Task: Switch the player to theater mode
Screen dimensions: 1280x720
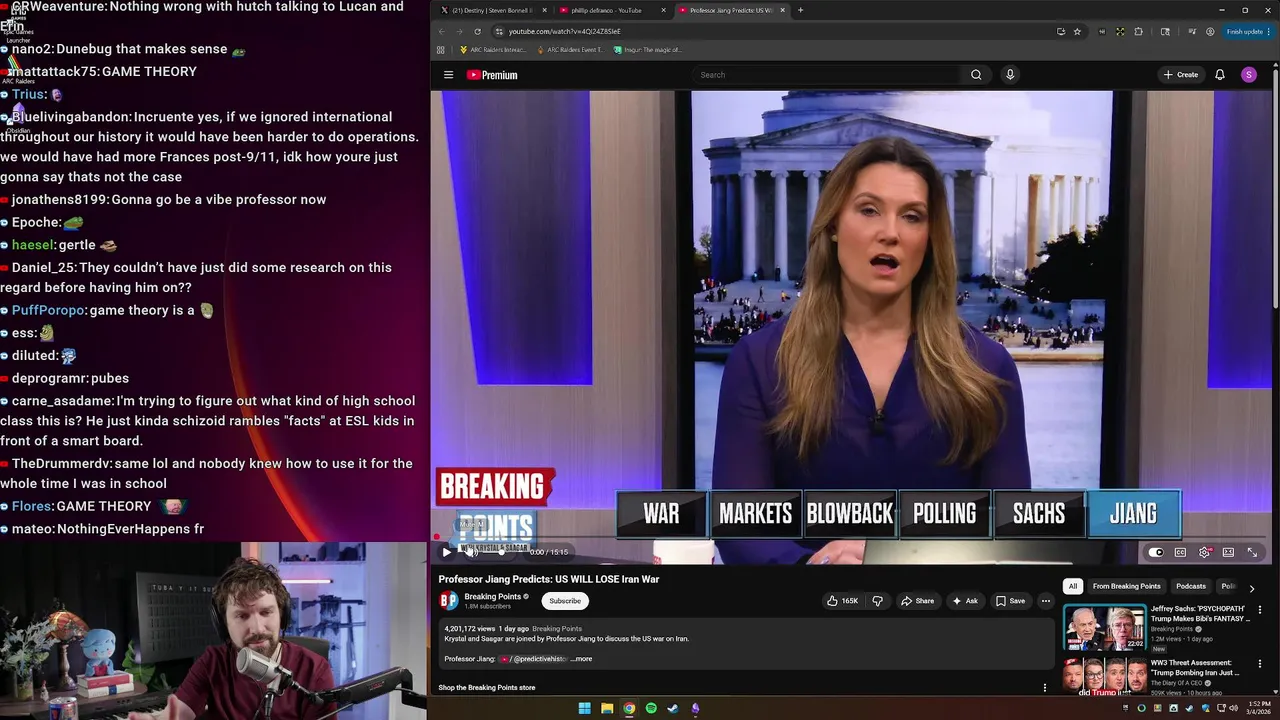Action: [1228, 552]
